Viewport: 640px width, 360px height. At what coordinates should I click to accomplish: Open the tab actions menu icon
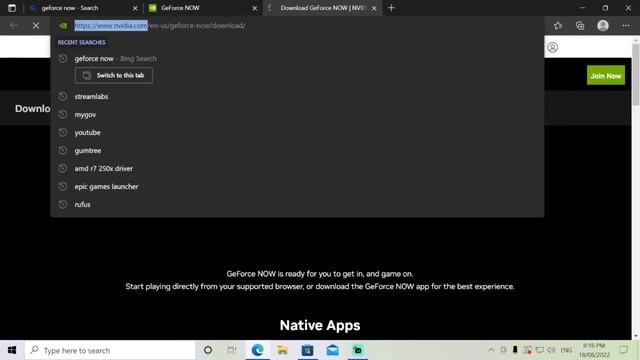click(12, 8)
